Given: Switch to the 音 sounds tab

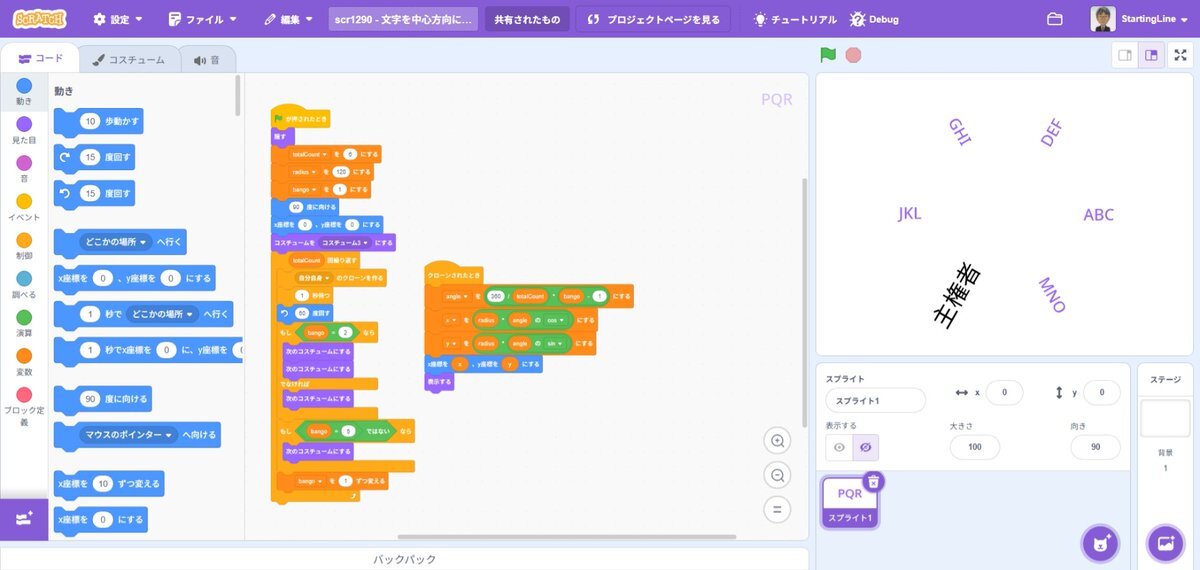Looking at the screenshot, I should (x=208, y=60).
